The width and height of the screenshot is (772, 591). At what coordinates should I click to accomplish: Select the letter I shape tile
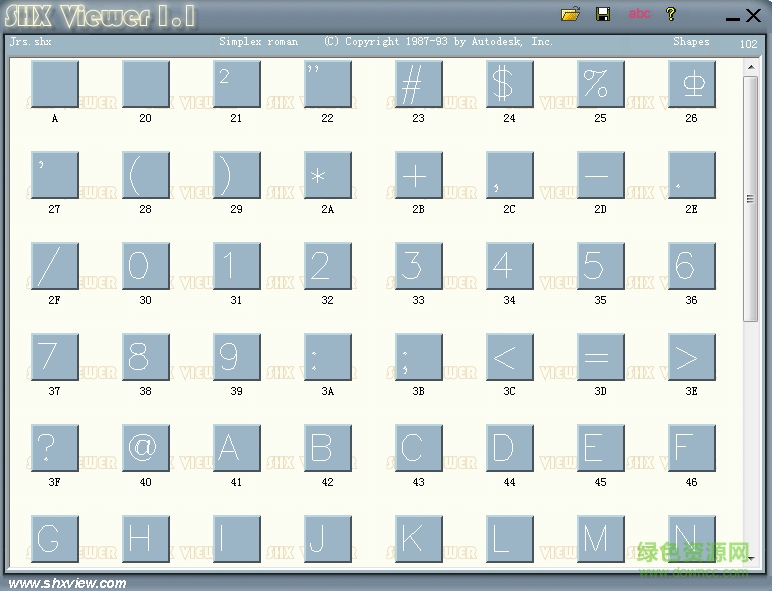(x=237, y=539)
